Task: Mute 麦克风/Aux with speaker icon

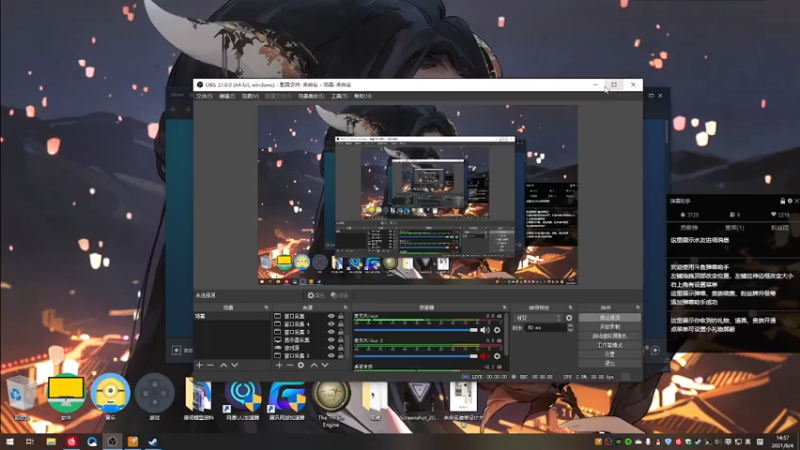Action: [x=485, y=330]
